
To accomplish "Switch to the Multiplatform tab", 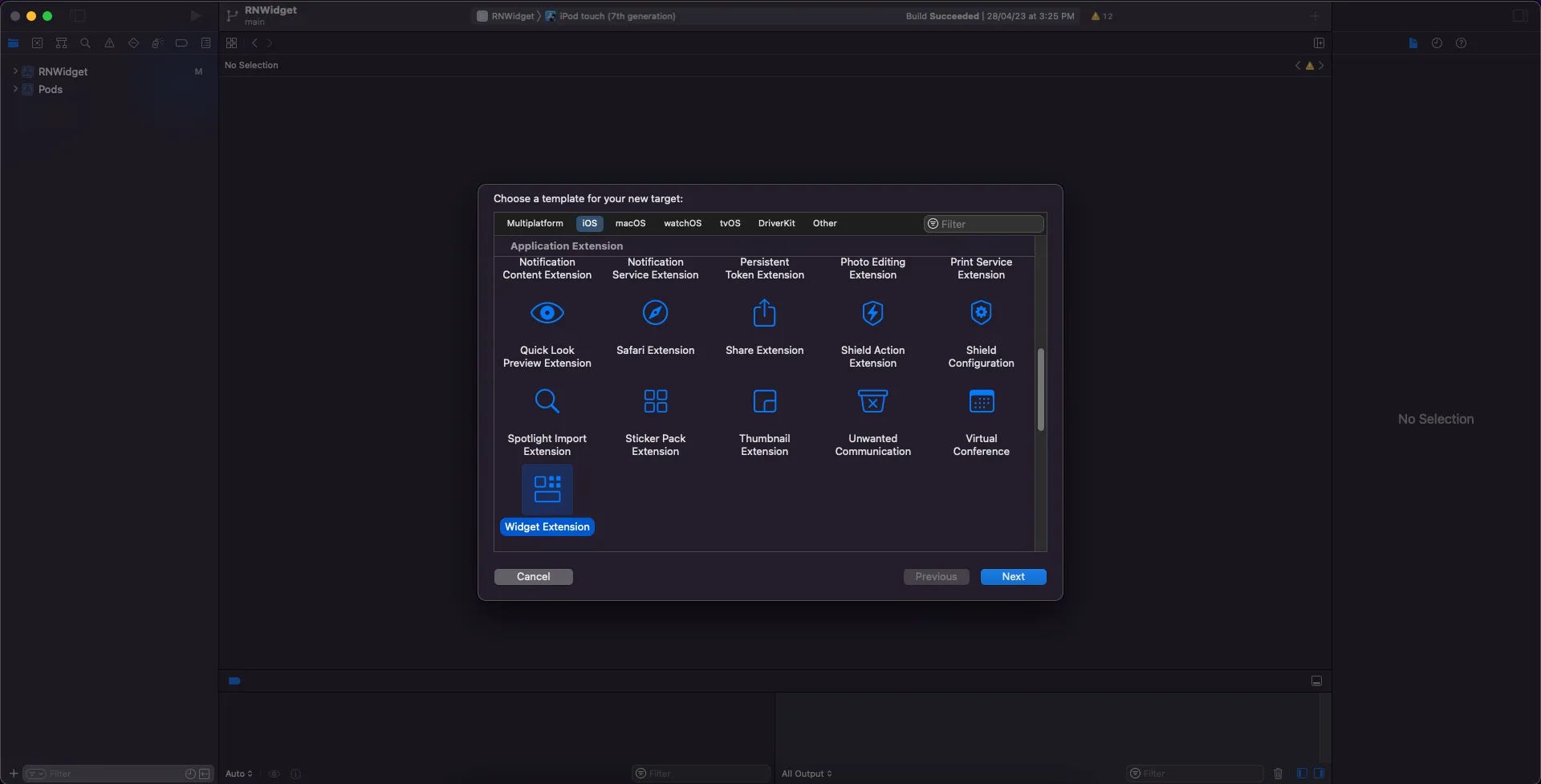I will [535, 223].
